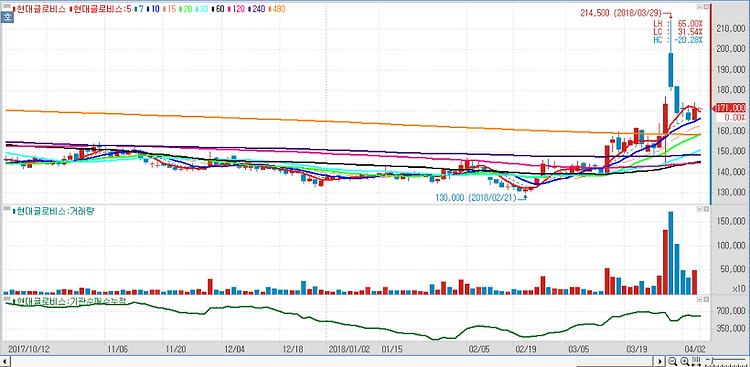Click scrollbar right arrow button
The width and height of the screenshot is (750, 367).
click(660, 361)
